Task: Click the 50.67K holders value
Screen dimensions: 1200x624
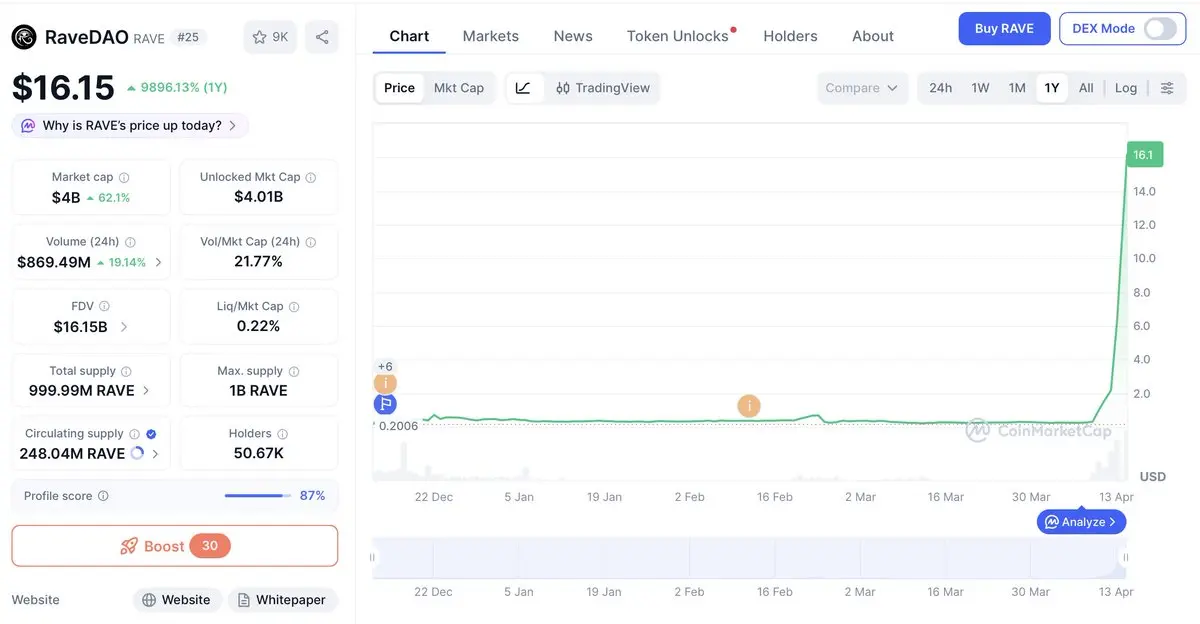Action: pos(259,454)
